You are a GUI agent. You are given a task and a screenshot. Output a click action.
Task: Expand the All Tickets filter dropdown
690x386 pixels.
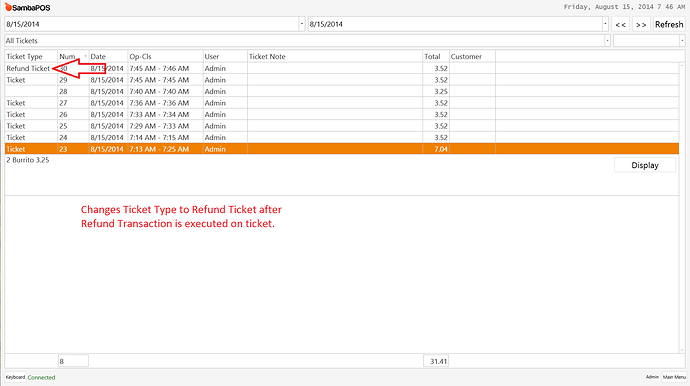point(607,40)
